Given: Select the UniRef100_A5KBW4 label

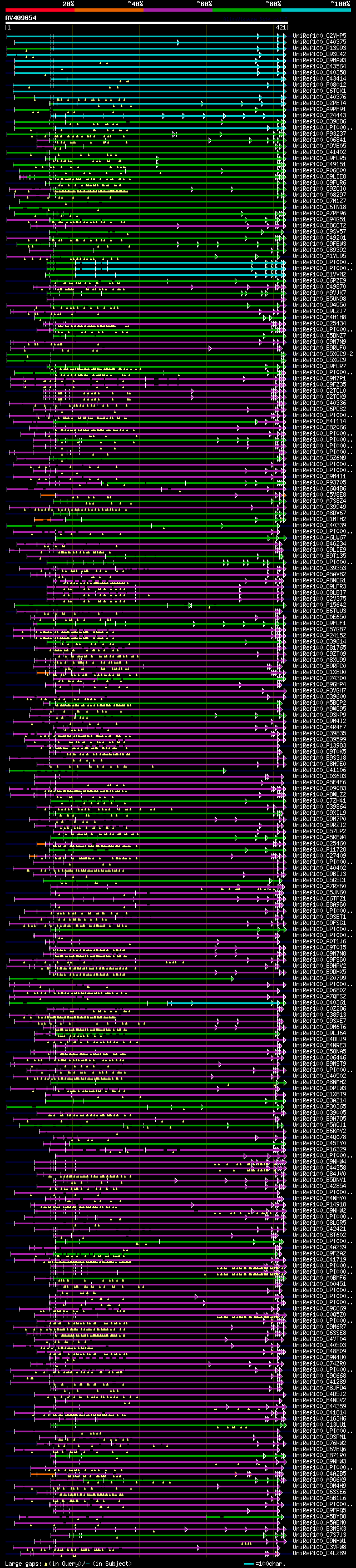Looking at the screenshot, I should 319,837.
